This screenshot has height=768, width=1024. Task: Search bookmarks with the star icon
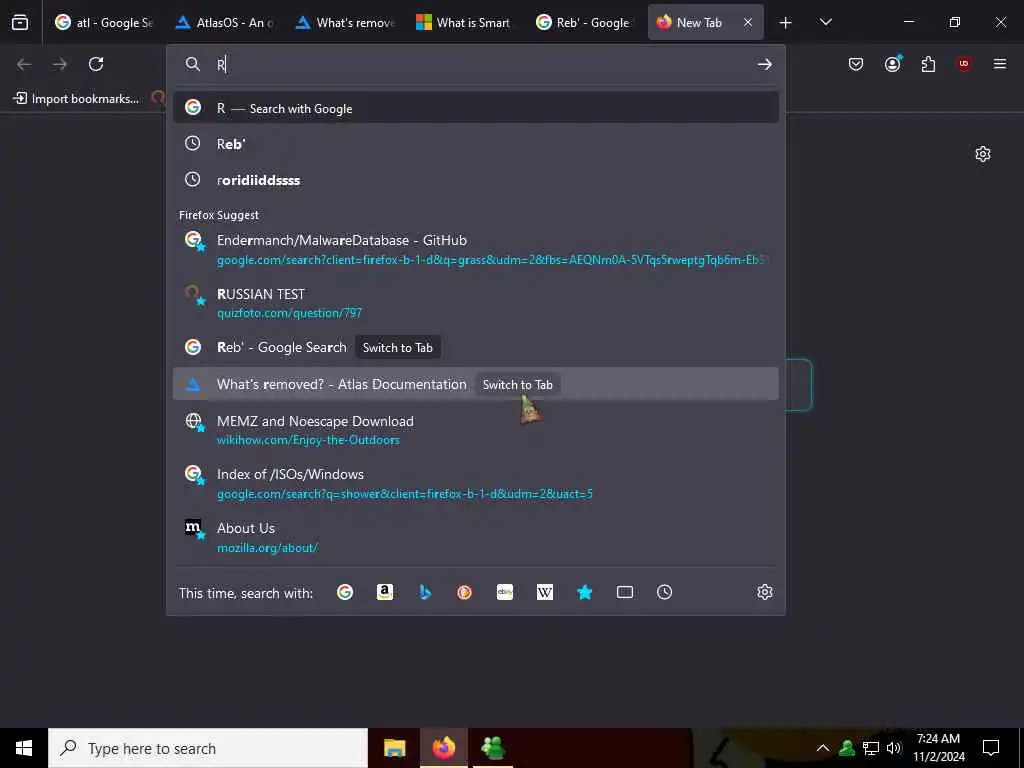click(x=584, y=592)
